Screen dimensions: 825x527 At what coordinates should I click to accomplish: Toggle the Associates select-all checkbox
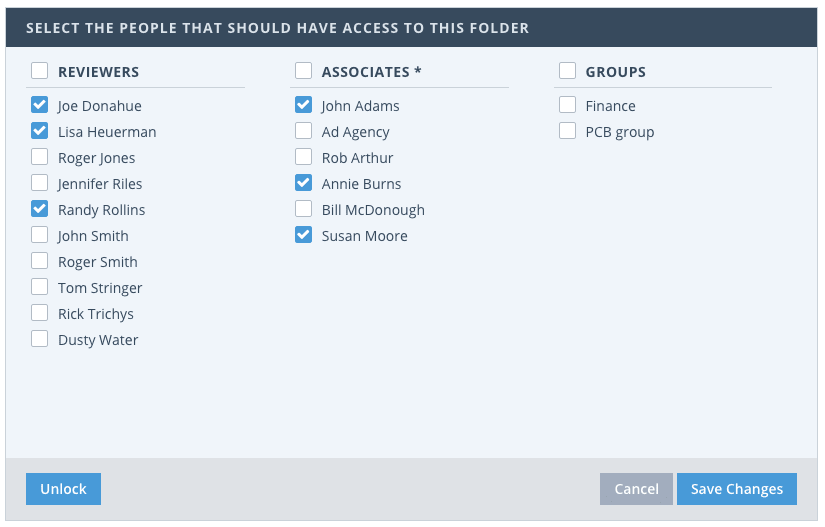[303, 71]
